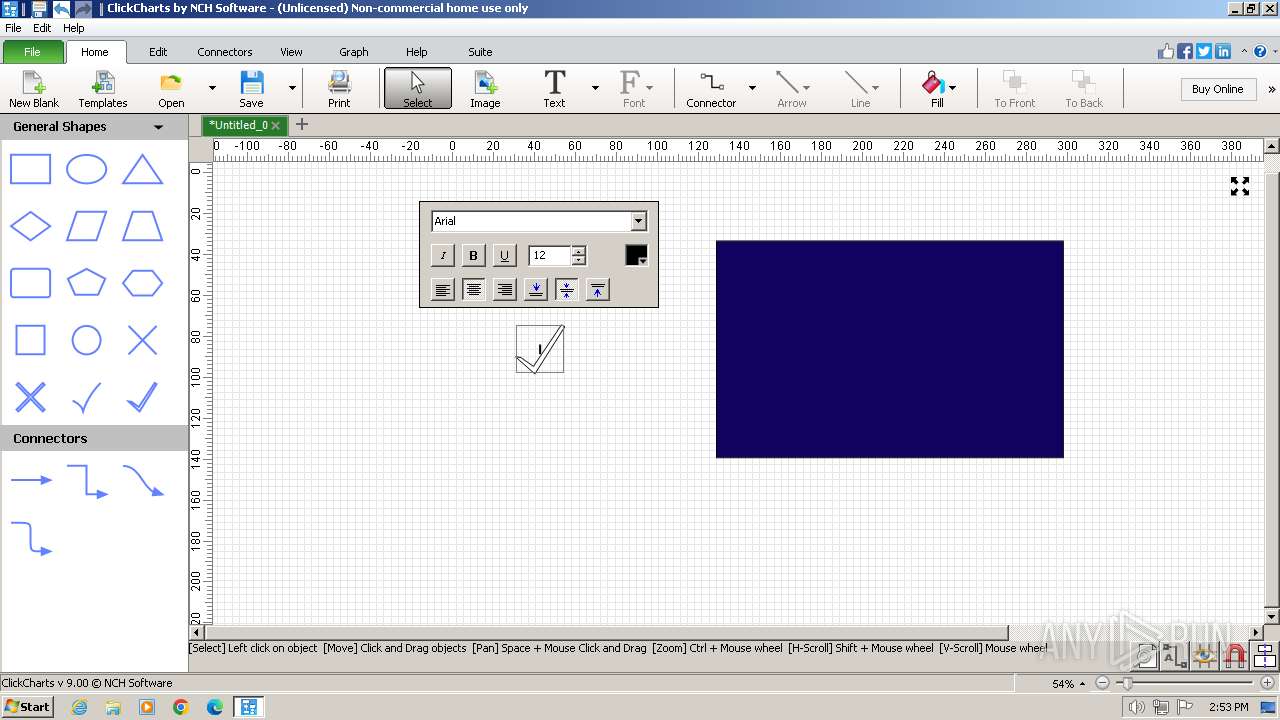Screen dimensions: 1280x720
Task: Switch to the Connectors ribbon tab
Action: click(x=225, y=52)
